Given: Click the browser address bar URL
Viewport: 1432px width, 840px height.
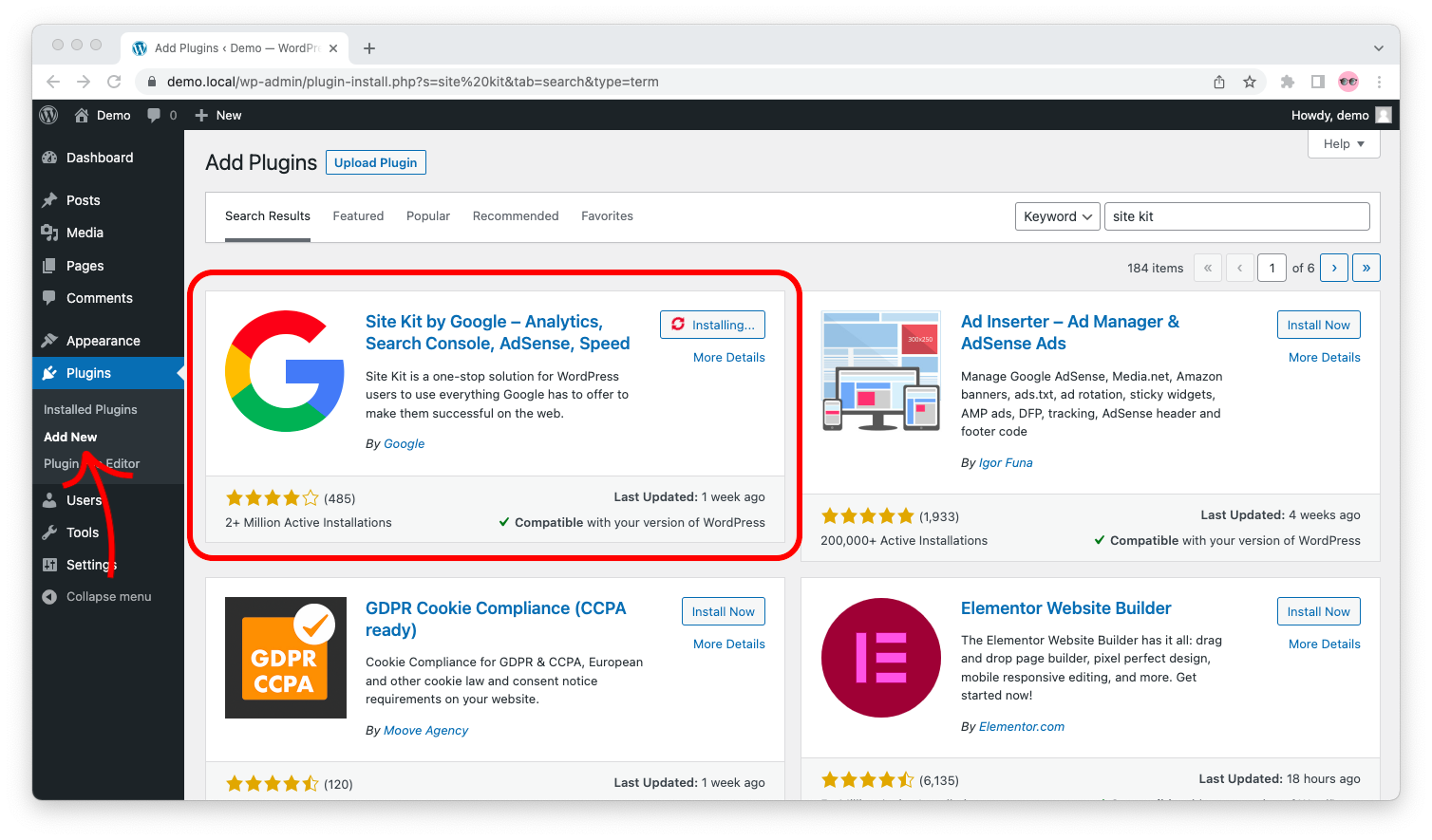Looking at the screenshot, I should [412, 82].
